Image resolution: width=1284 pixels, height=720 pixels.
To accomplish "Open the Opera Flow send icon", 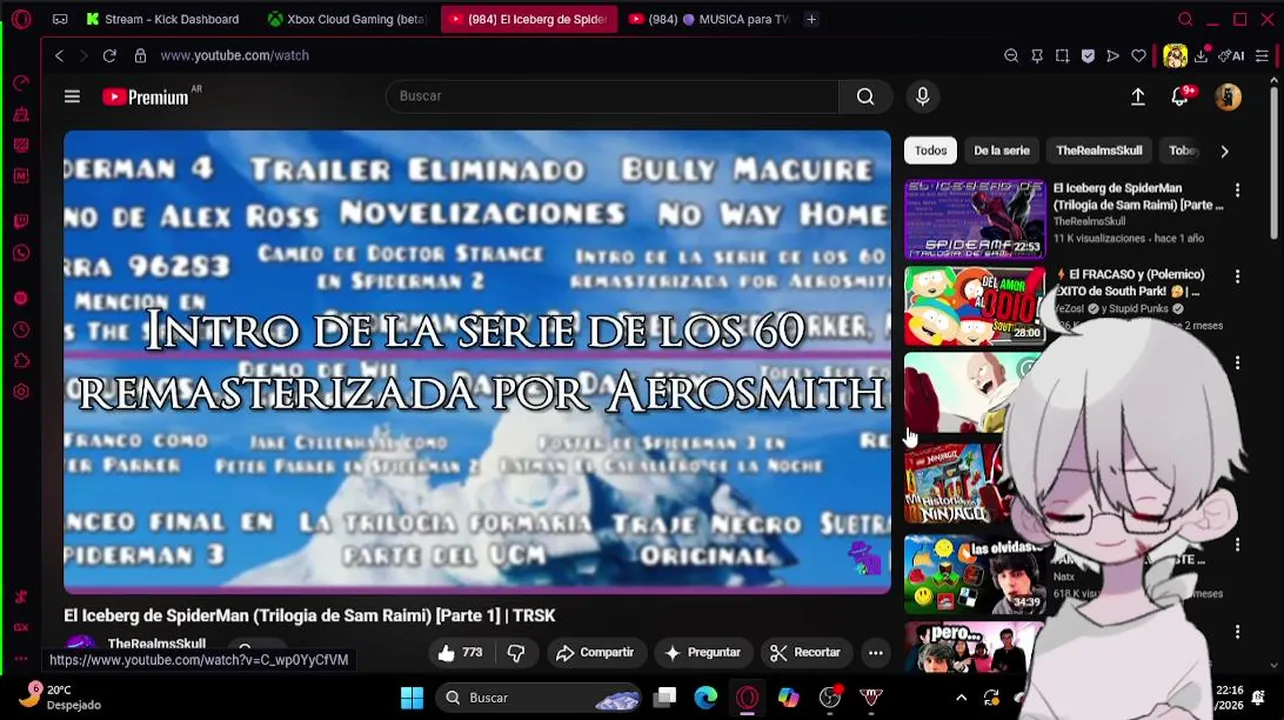I will tap(1113, 56).
